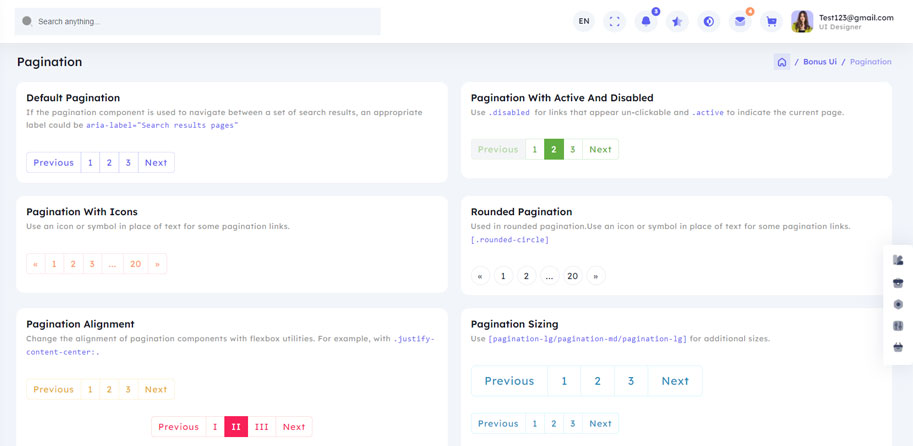Select page 3 in Default Pagination

click(128, 162)
